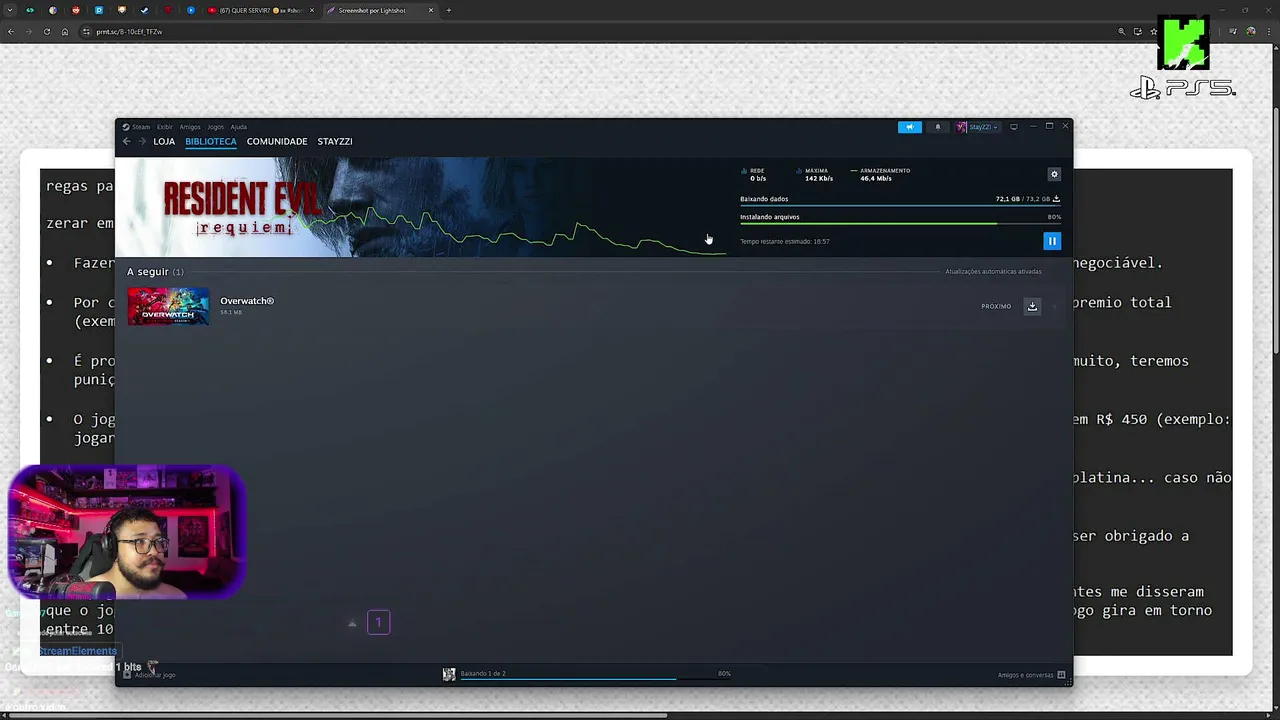The image size is (1280, 720).
Task: Click 'PRÓXIMO' label next to Overwatch
Action: point(996,306)
